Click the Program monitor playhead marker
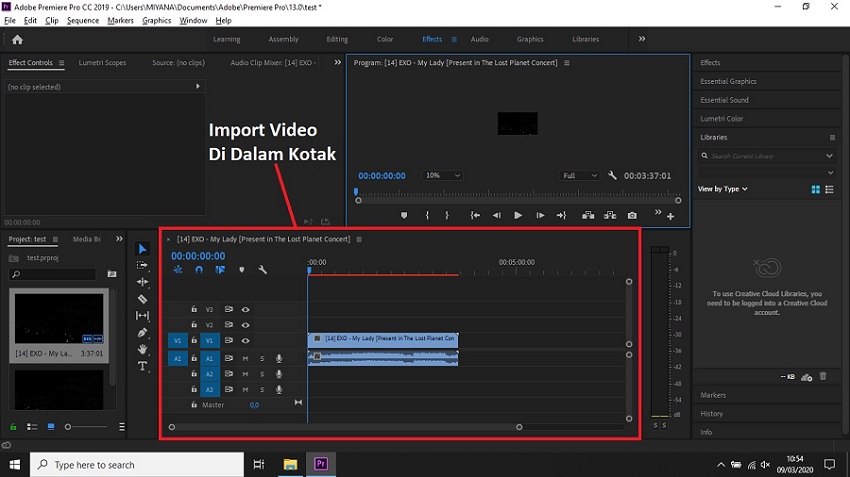 356,191
